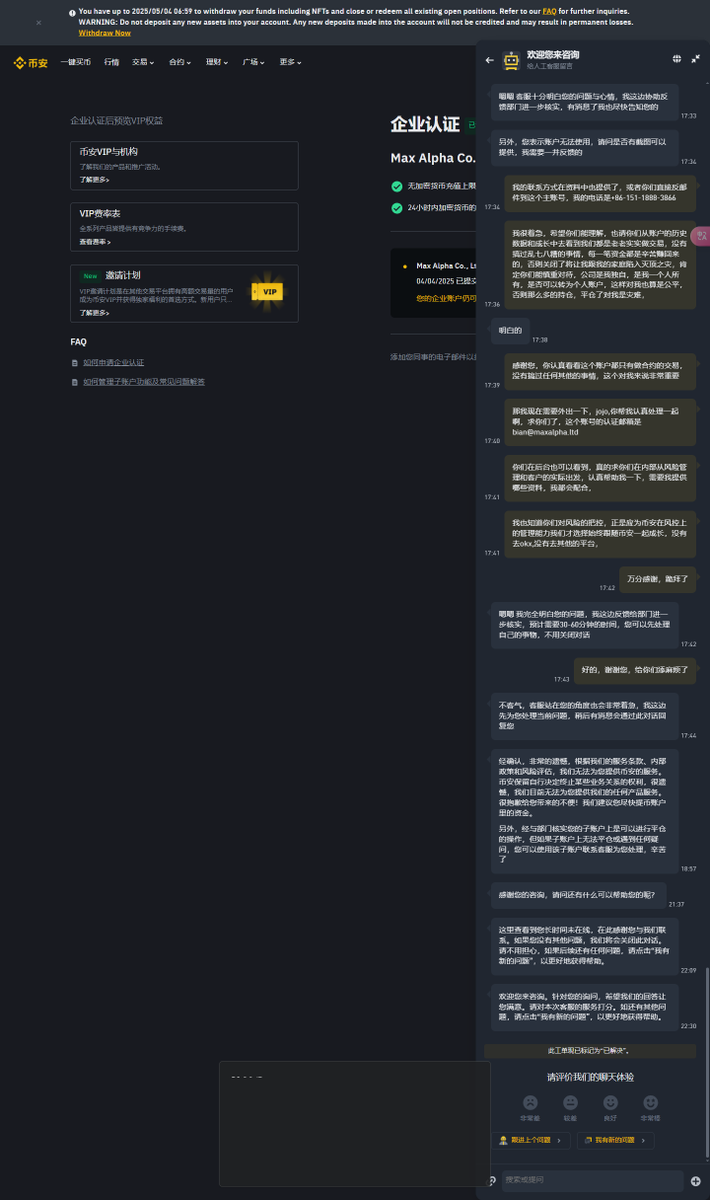Click the info icon in top warning banner

pyautogui.click(x=72, y=13)
